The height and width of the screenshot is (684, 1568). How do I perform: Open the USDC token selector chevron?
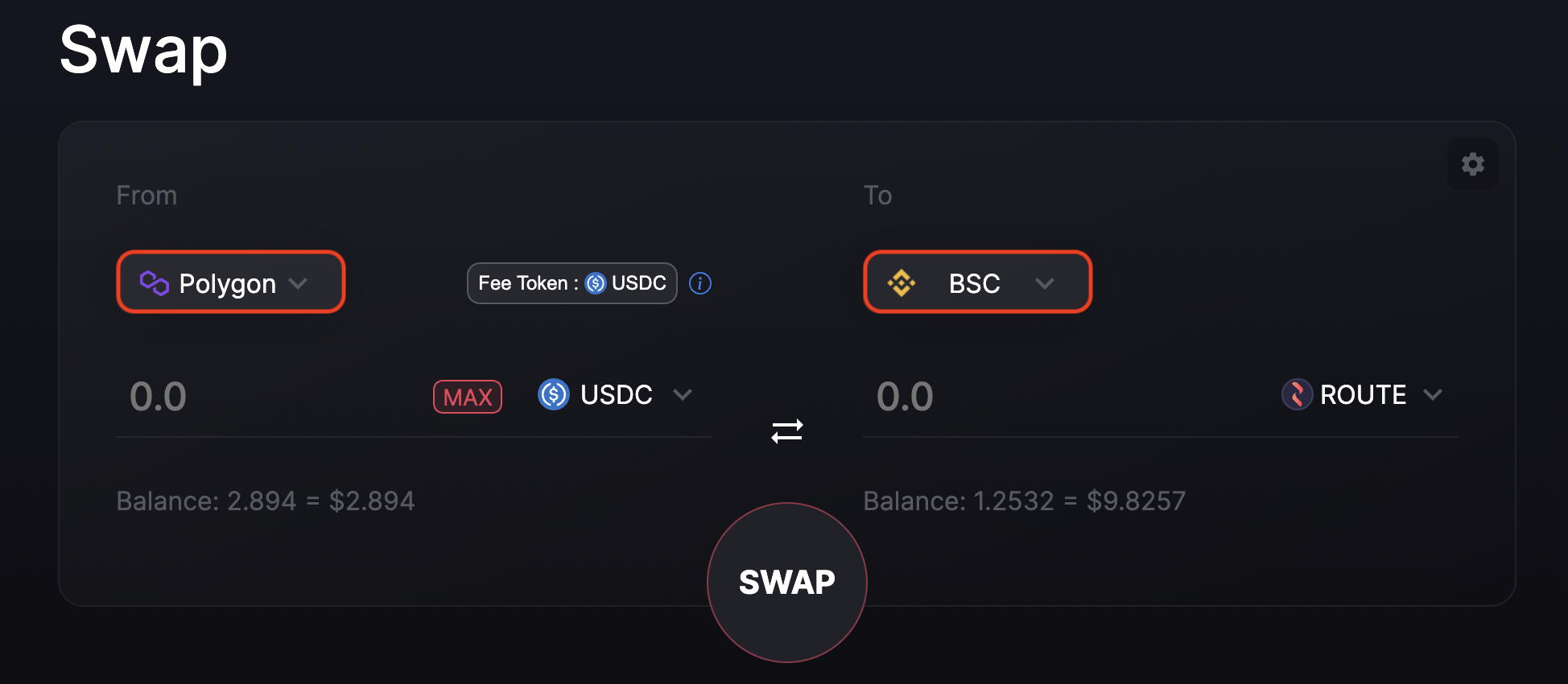pos(683,394)
